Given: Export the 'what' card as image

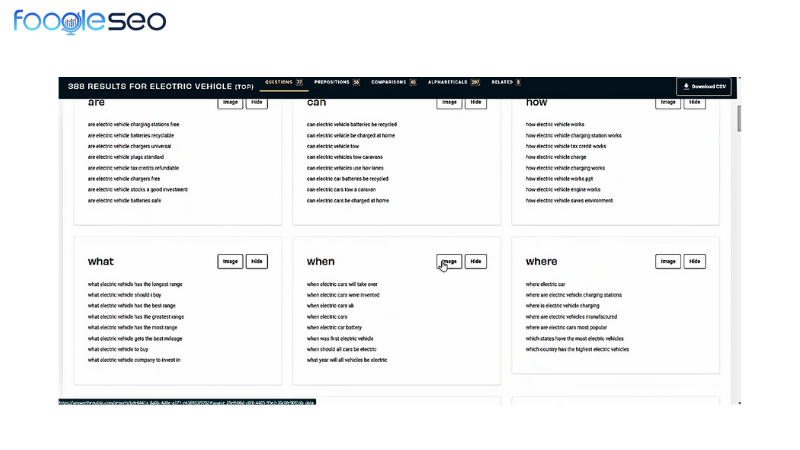Looking at the screenshot, I should pyautogui.click(x=230, y=261).
